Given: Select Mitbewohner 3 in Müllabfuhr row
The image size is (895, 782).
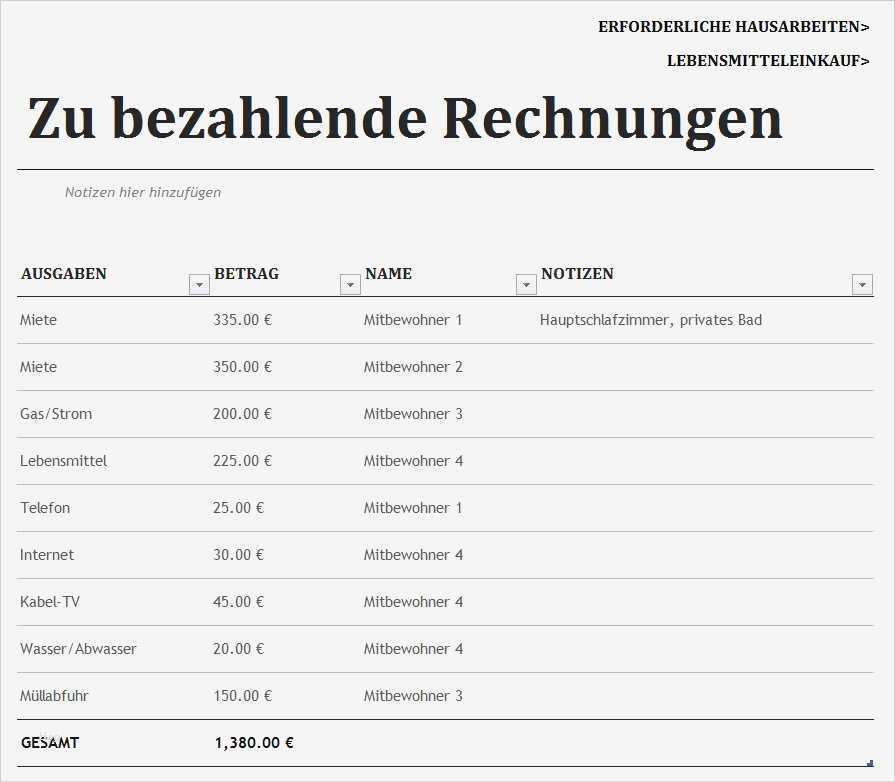Looking at the screenshot, I should click(x=413, y=696).
